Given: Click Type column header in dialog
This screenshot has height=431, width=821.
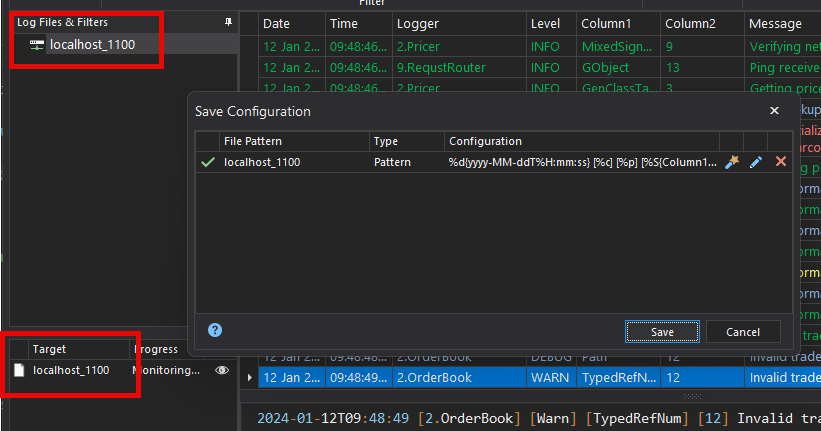Looking at the screenshot, I should [x=407, y=141].
